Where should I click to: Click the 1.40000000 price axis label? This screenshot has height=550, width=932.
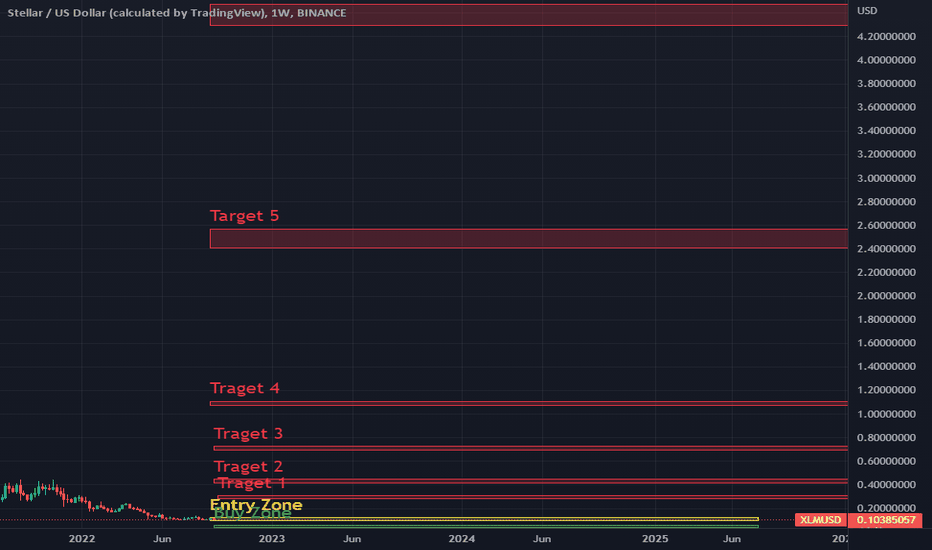pyautogui.click(x=886, y=366)
